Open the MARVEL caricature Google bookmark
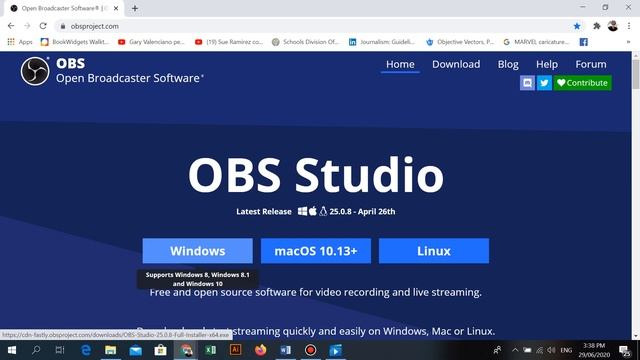The width and height of the screenshot is (640, 360). (x=536, y=42)
